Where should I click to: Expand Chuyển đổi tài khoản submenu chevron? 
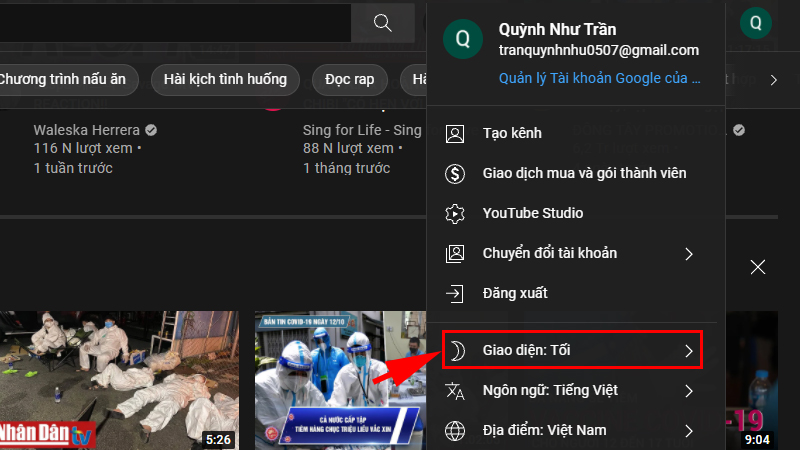[x=689, y=254]
